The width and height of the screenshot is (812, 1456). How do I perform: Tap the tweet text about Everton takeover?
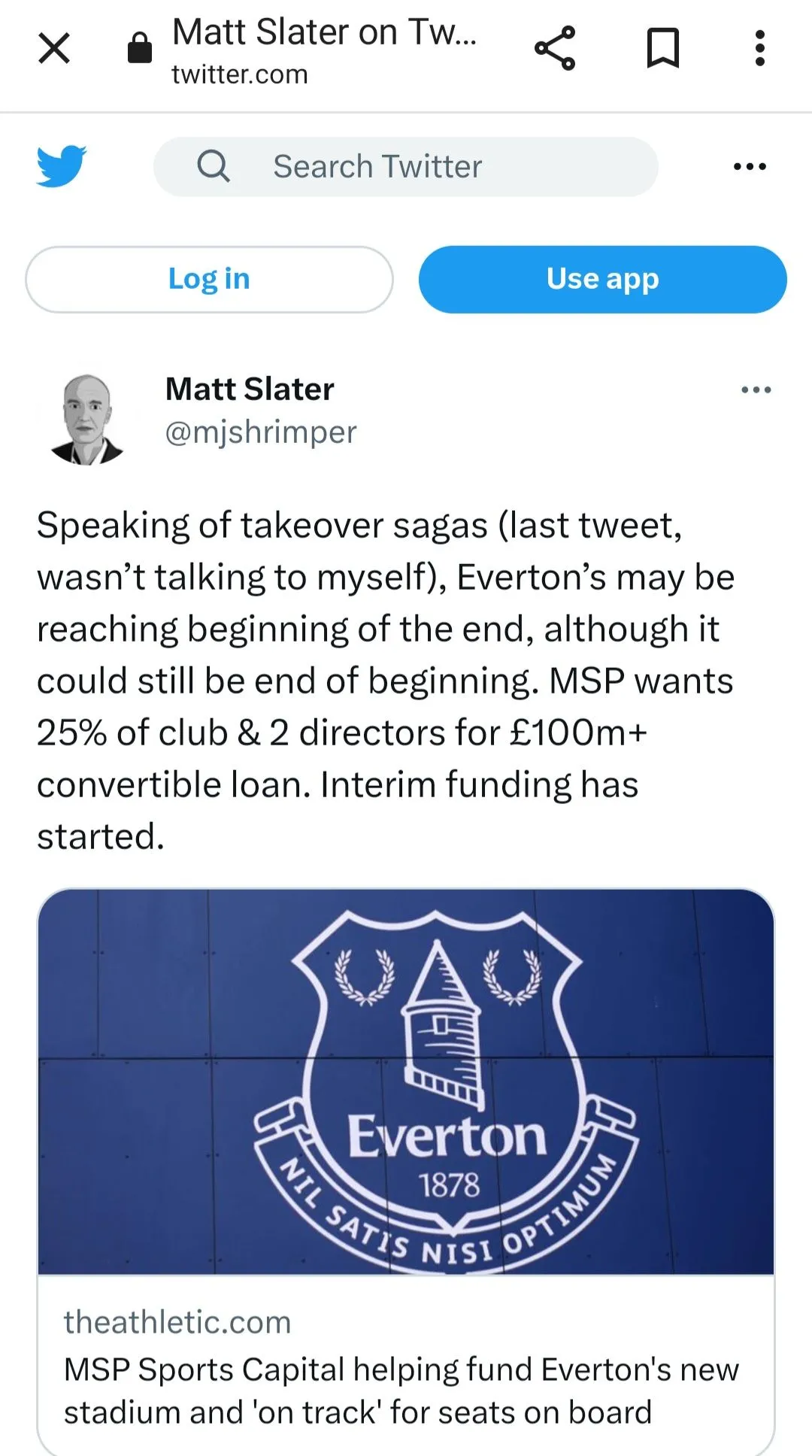click(385, 681)
